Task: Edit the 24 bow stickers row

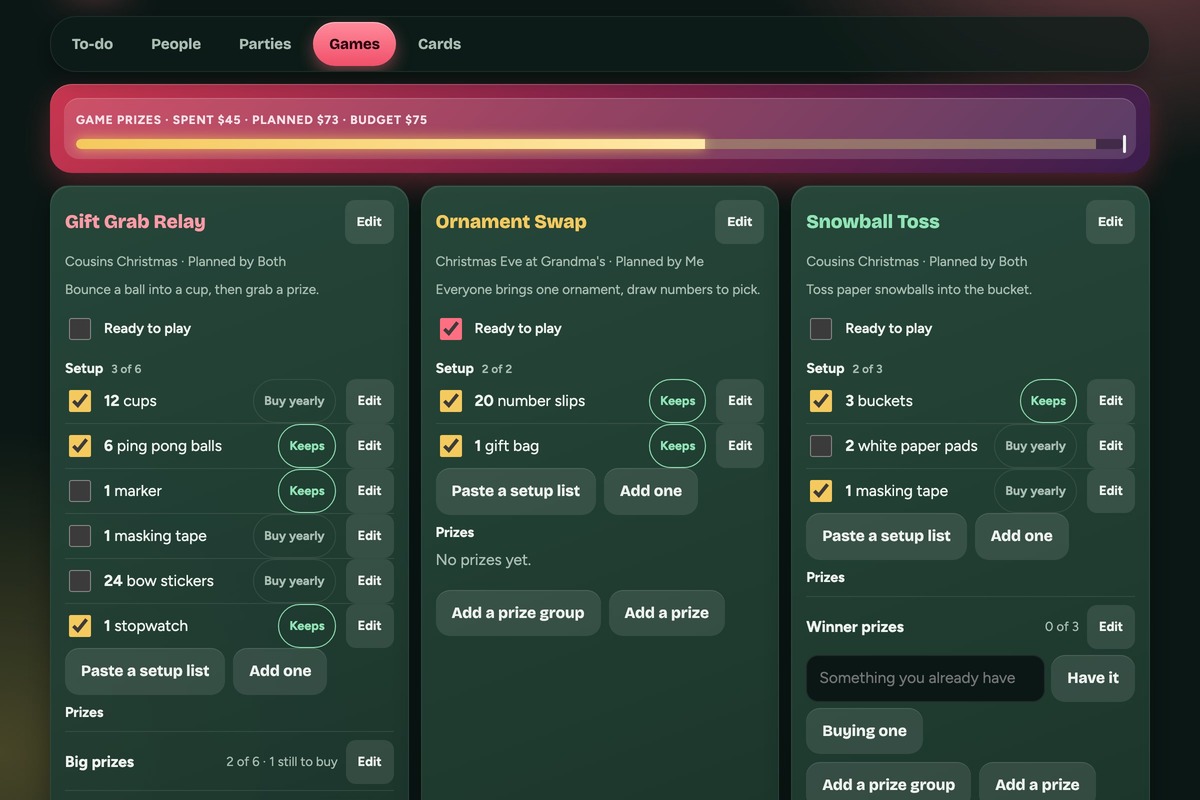Action: pyautogui.click(x=369, y=581)
